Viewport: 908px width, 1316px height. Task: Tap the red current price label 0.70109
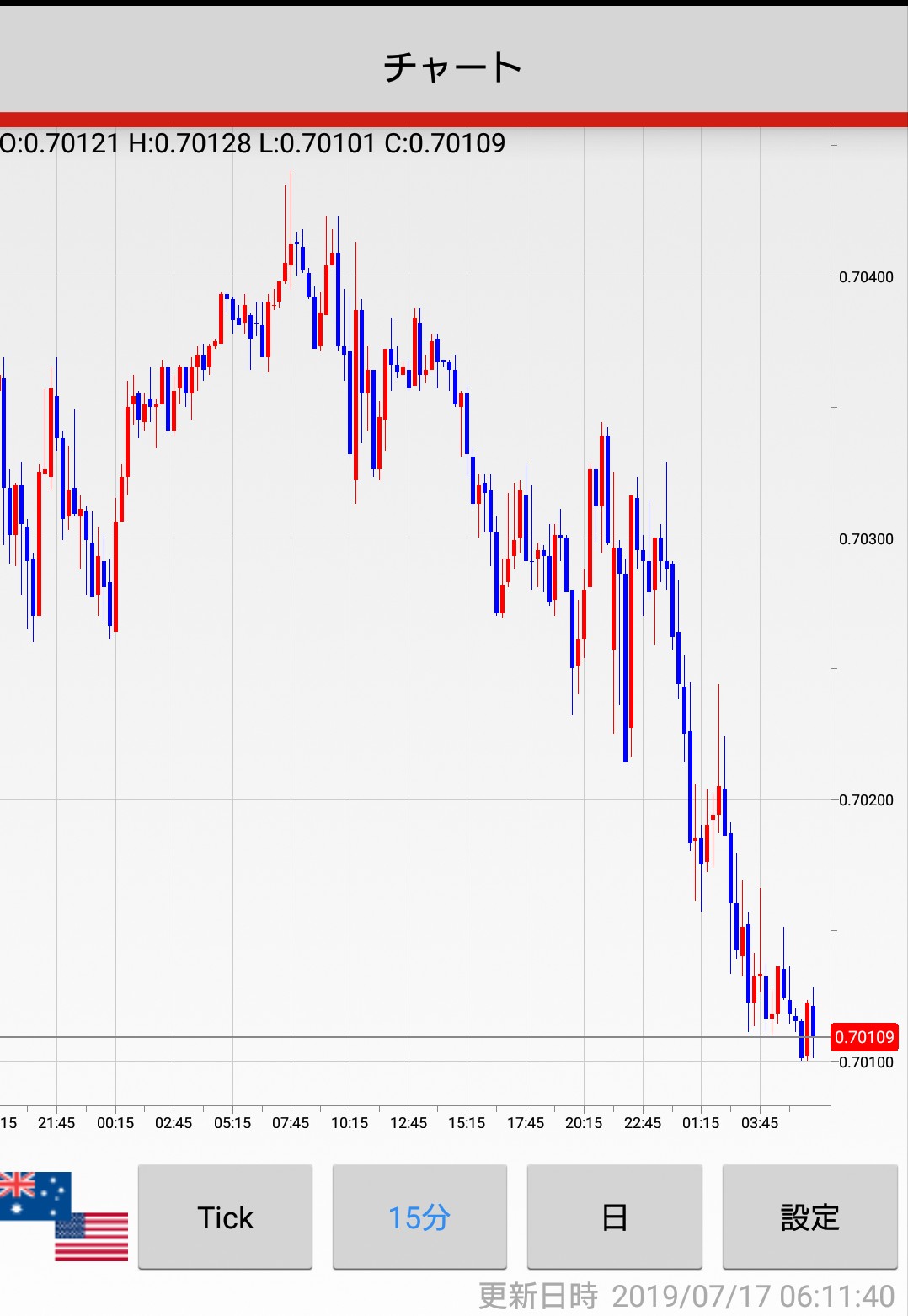click(x=864, y=1037)
